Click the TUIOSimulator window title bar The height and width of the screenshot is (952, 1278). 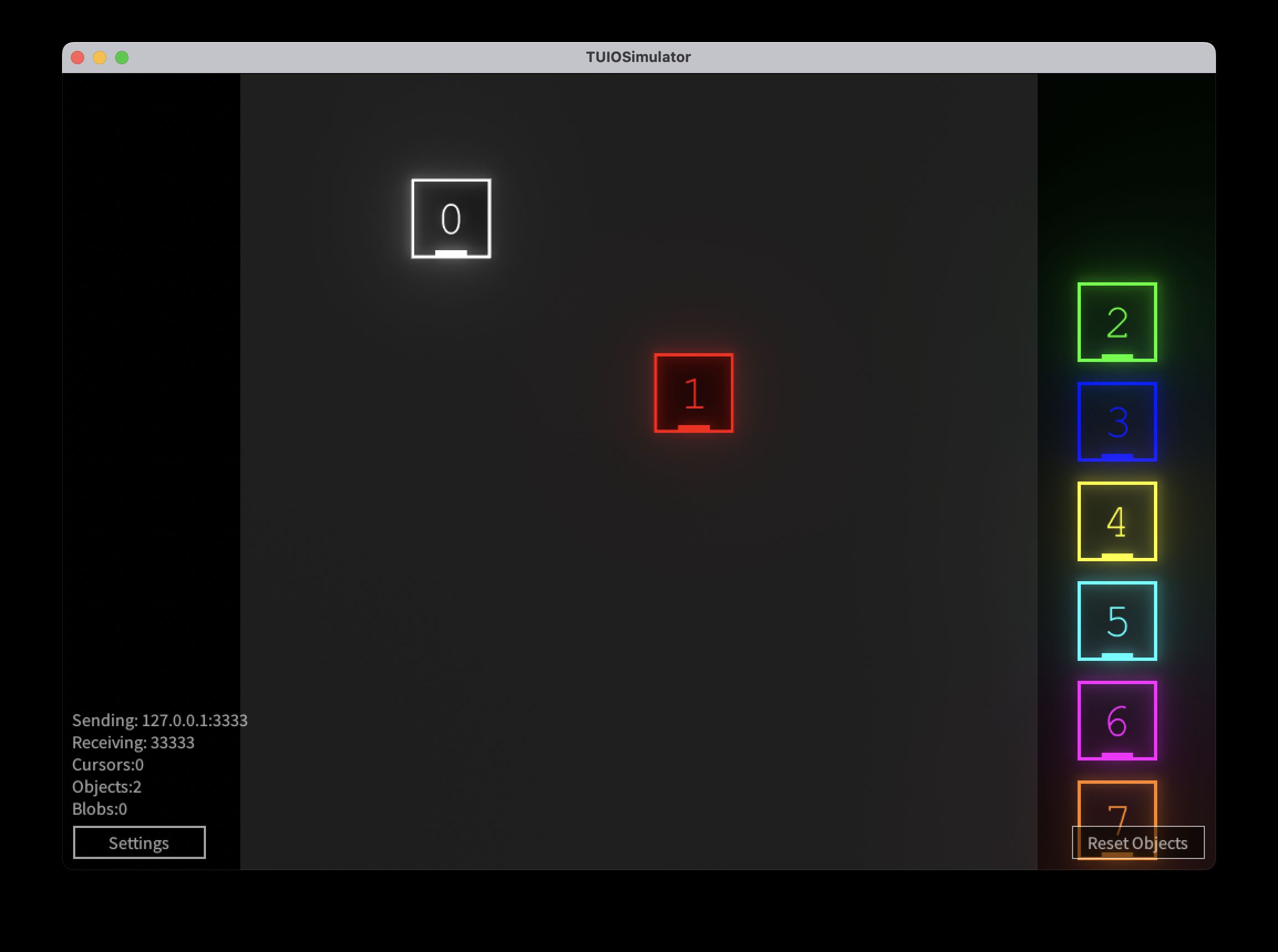[x=638, y=57]
